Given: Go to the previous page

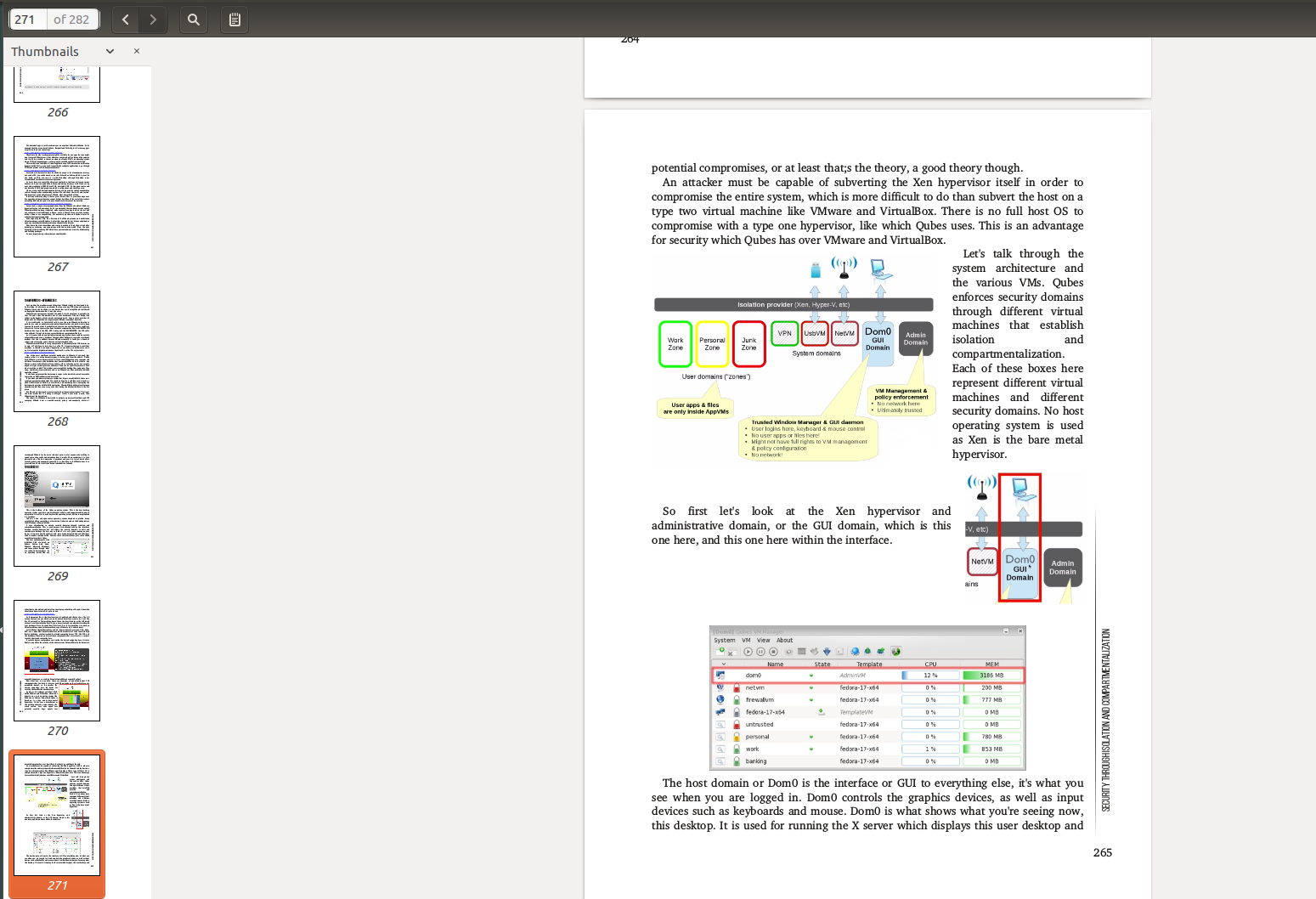Looking at the screenshot, I should tap(126, 20).
